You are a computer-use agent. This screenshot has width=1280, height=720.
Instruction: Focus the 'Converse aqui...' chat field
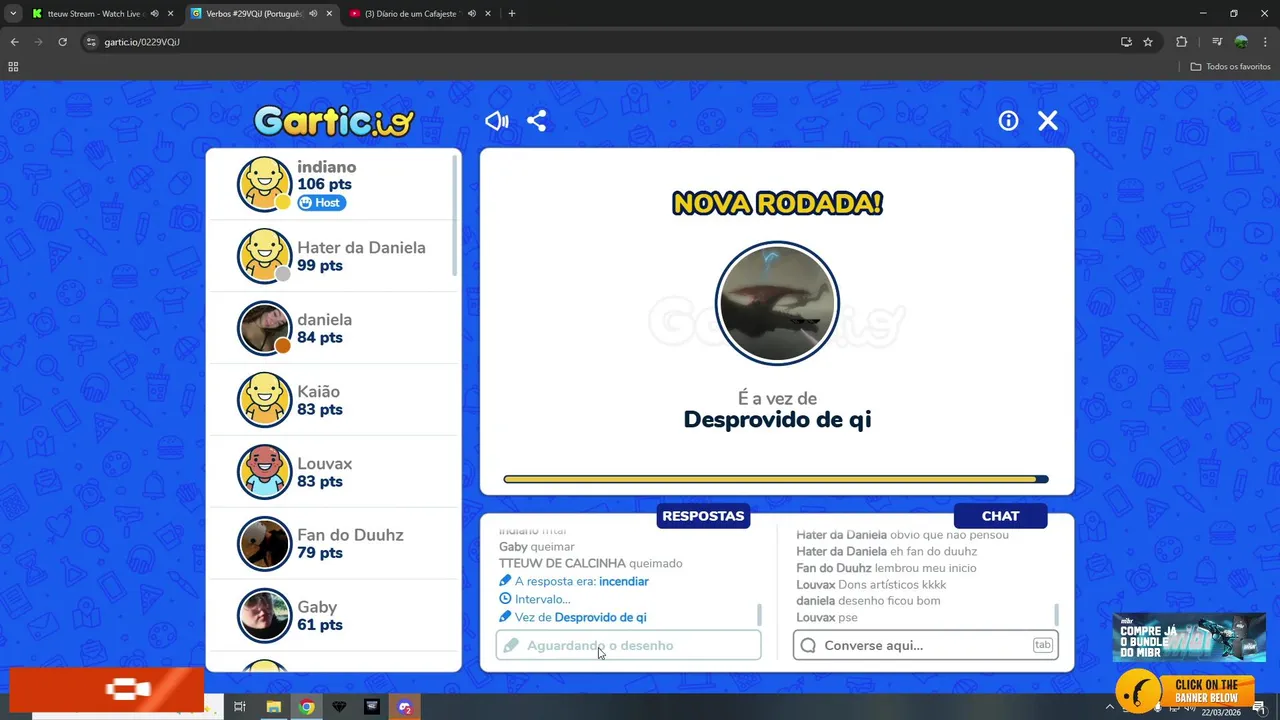(x=925, y=645)
